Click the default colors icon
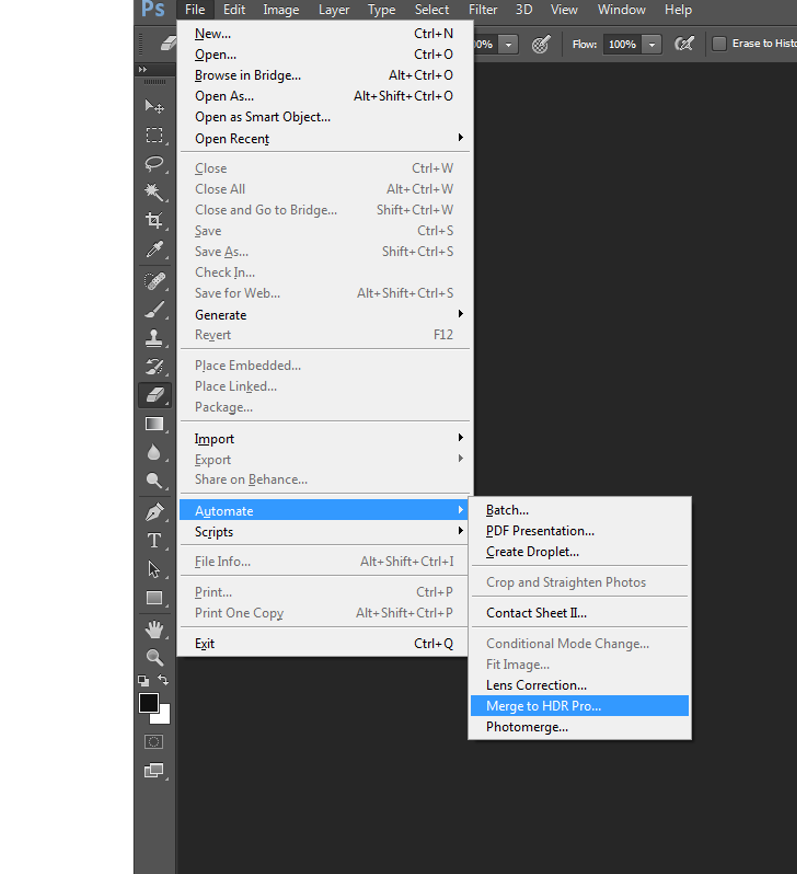 144,681
